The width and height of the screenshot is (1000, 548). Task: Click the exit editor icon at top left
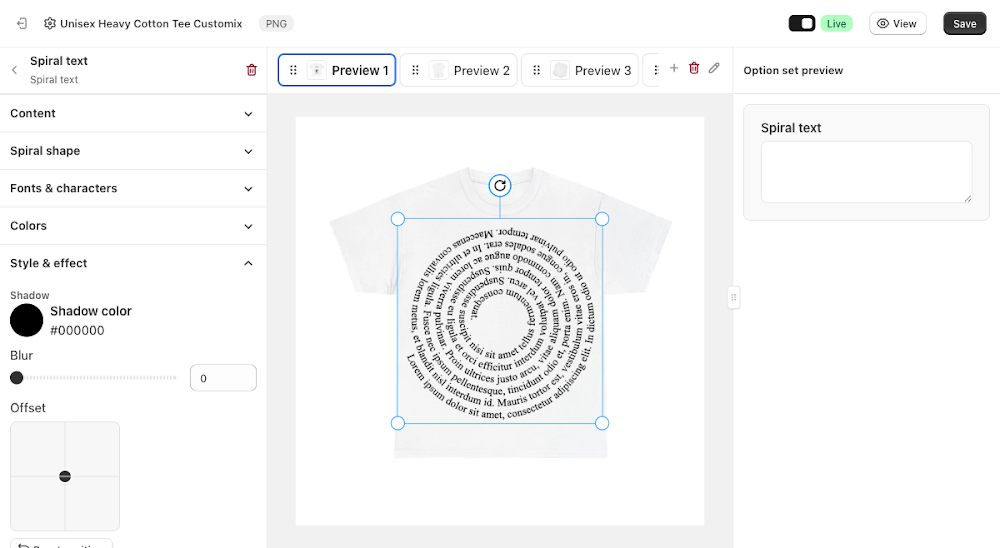click(22, 24)
